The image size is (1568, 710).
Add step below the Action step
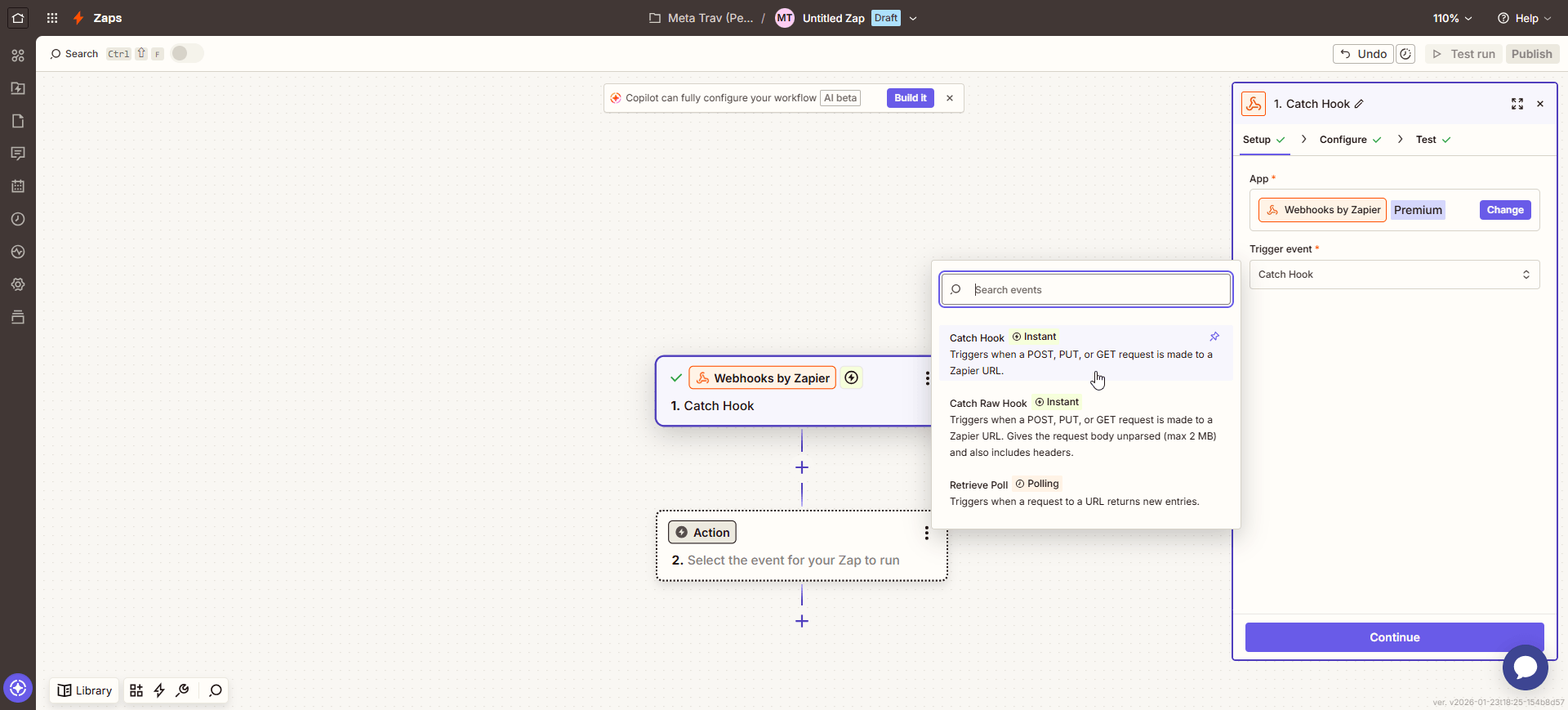coord(802,621)
